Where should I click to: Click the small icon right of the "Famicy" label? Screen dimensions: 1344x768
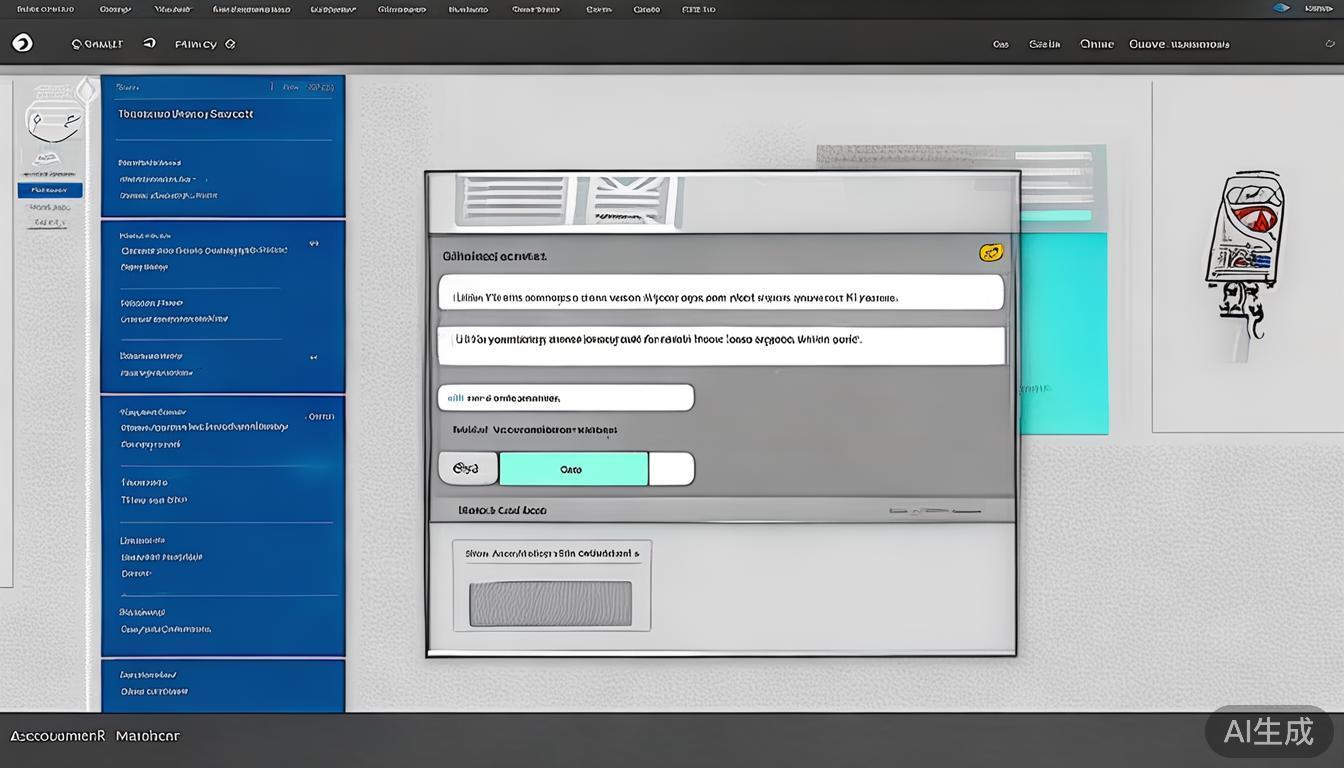[x=230, y=44]
